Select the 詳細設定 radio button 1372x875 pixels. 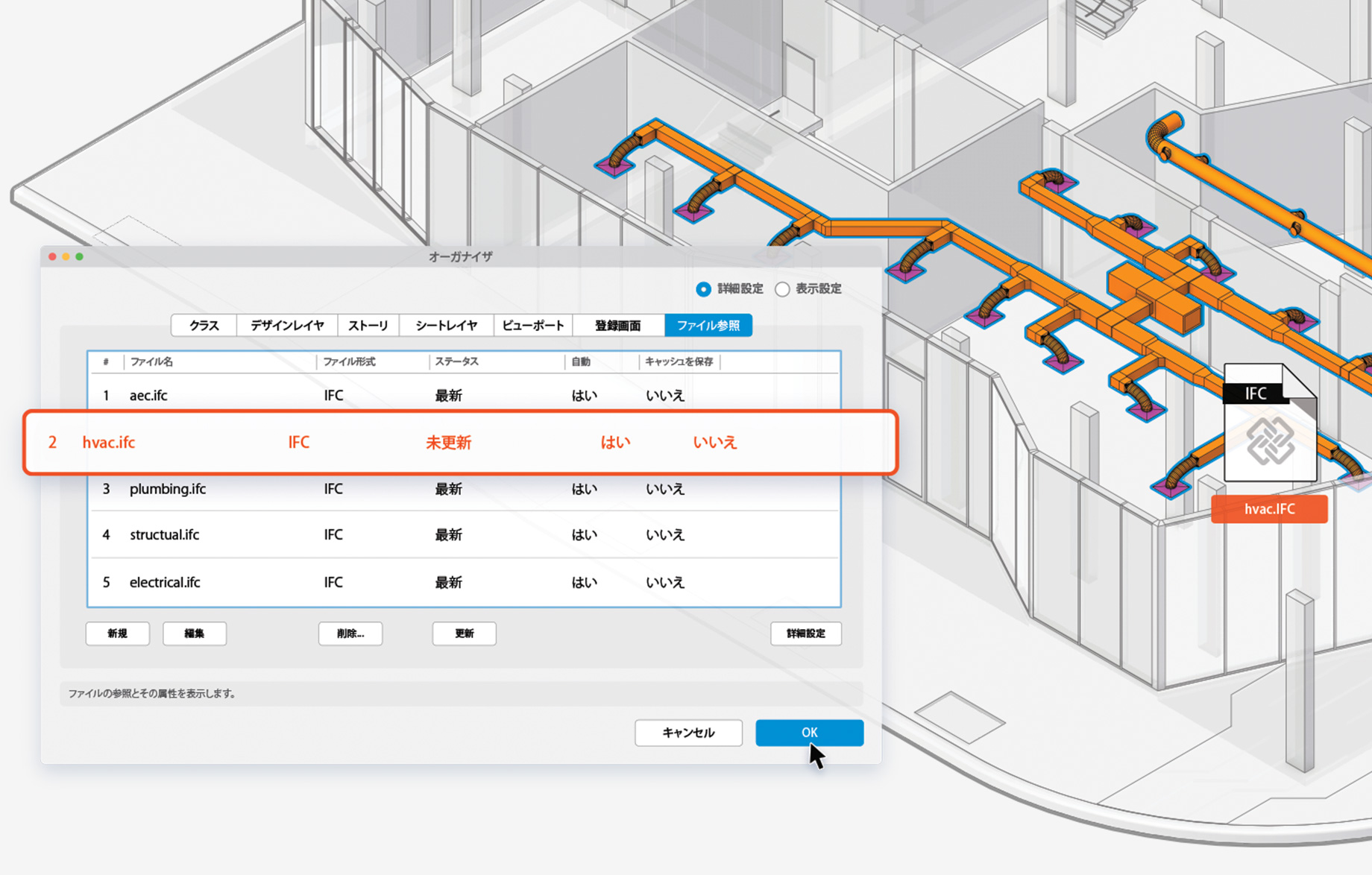(703, 289)
